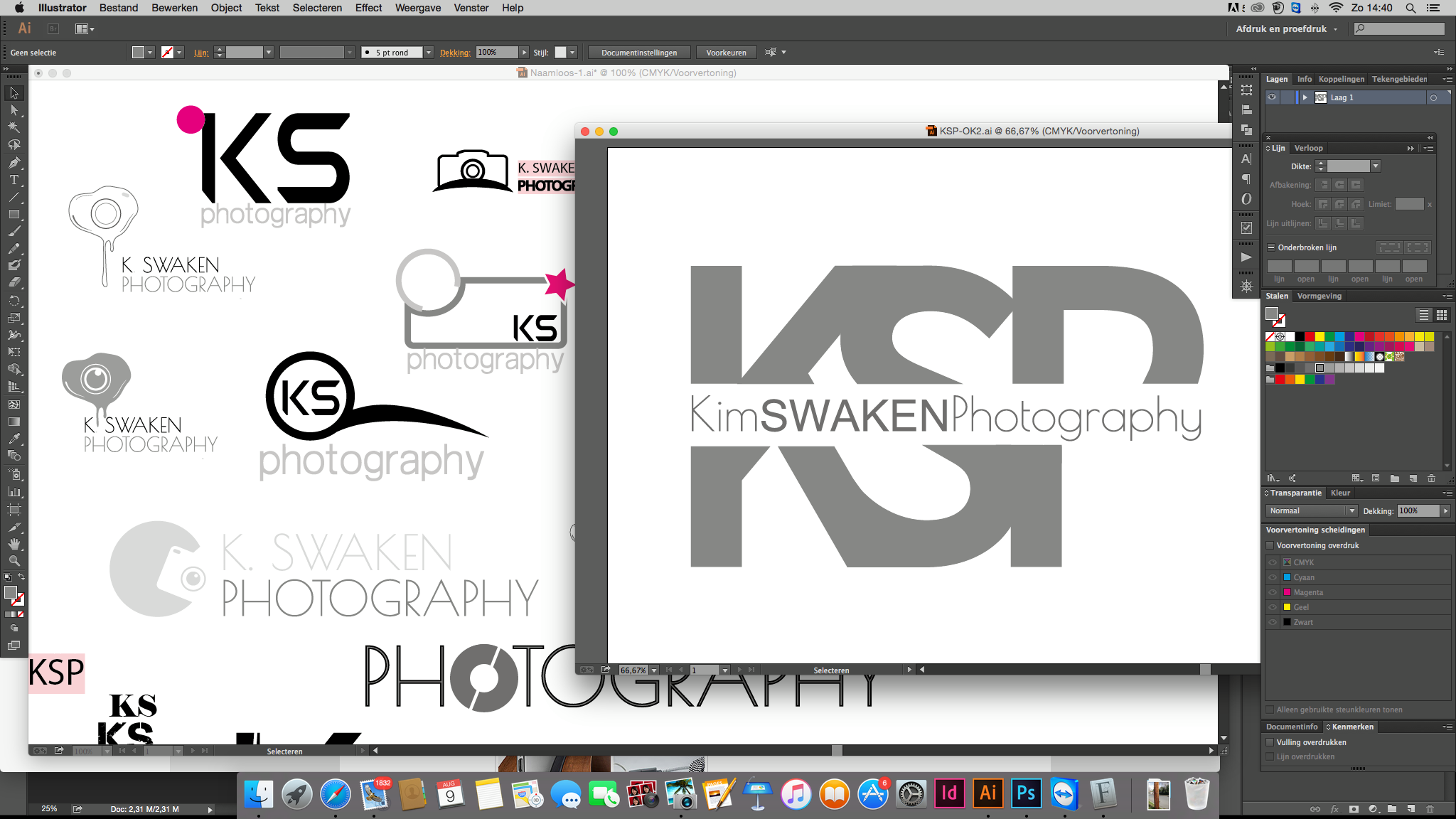
Task: Pick the yellow swatch in top row
Action: [1319, 337]
